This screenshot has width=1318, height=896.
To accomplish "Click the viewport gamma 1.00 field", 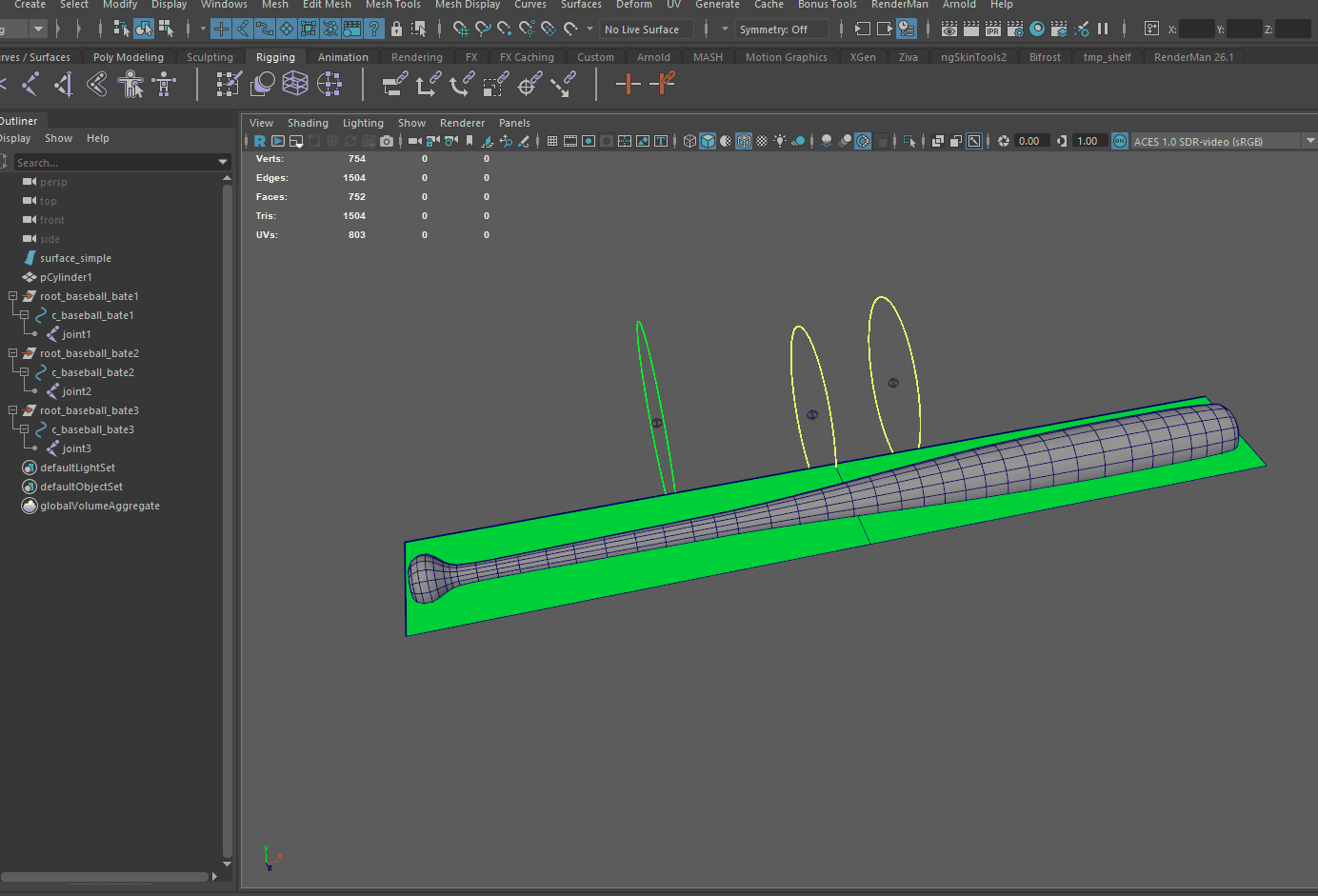I will (1088, 141).
